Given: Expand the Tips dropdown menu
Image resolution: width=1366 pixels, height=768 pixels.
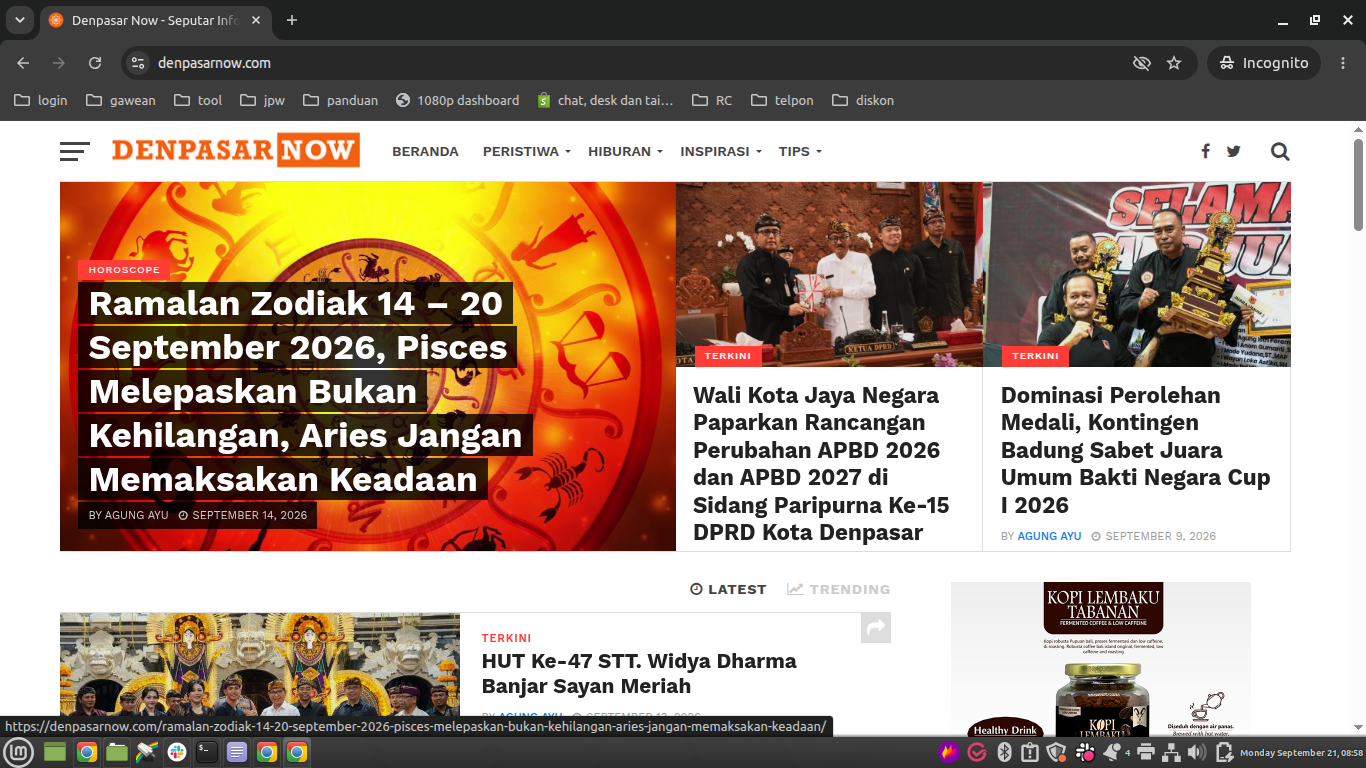Looking at the screenshot, I should point(800,152).
